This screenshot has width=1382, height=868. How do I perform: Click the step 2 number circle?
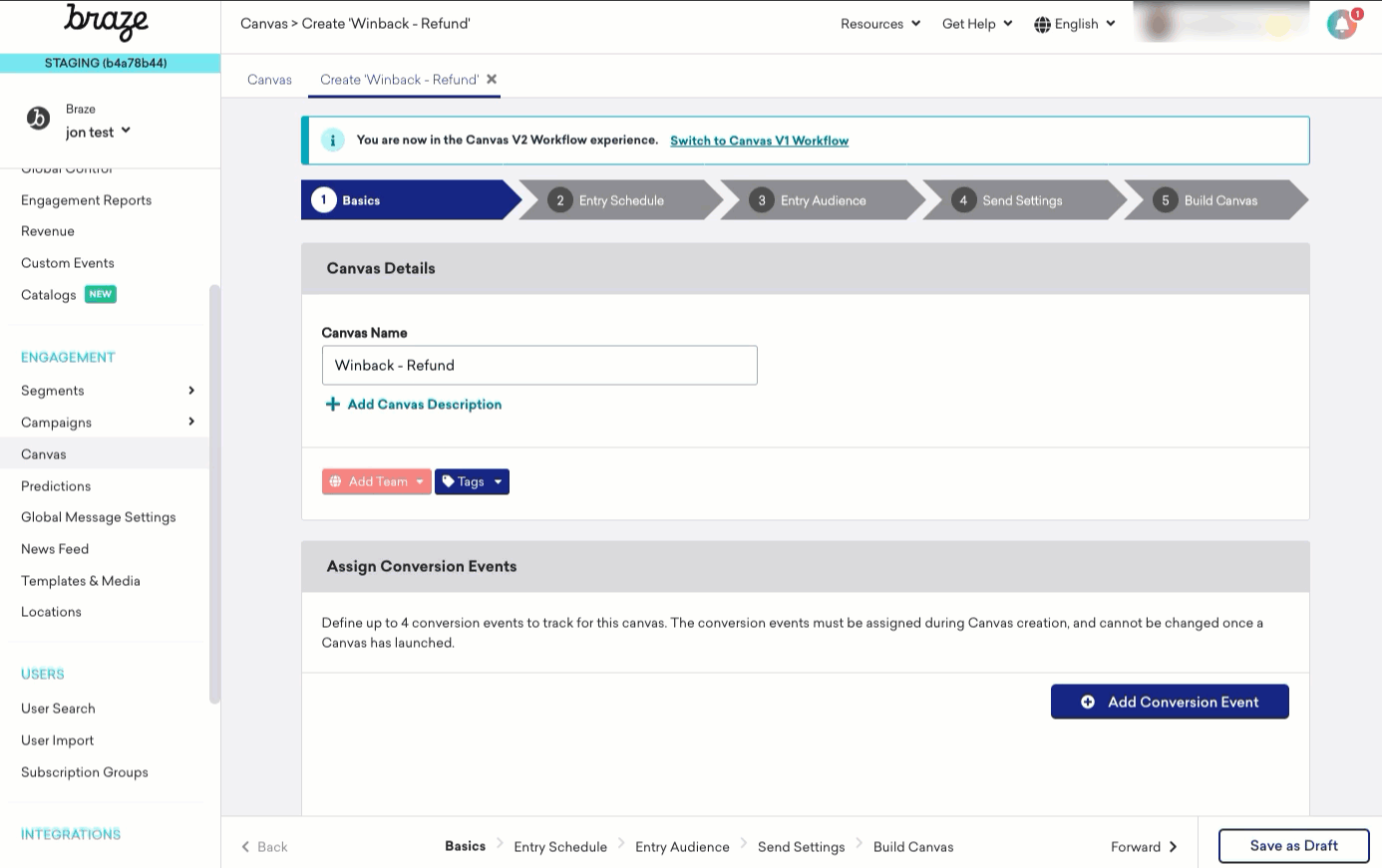[560, 200]
